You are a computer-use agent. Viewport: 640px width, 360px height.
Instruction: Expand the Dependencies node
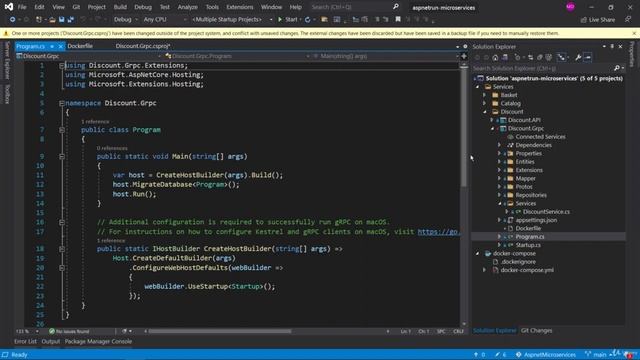tap(499, 145)
